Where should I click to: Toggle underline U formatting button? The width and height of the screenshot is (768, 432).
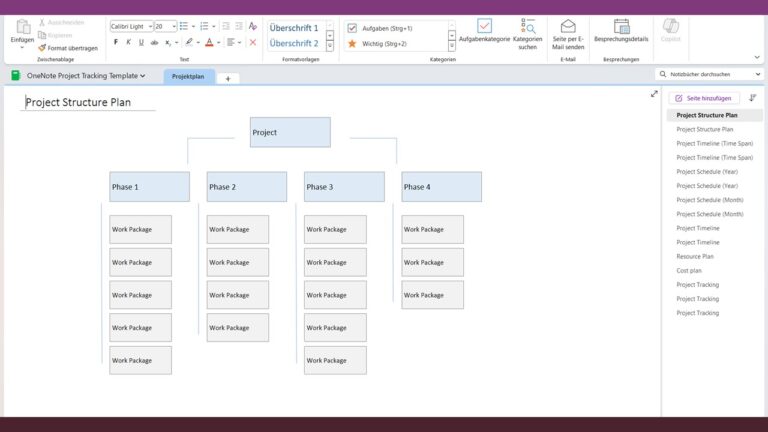pyautogui.click(x=141, y=43)
